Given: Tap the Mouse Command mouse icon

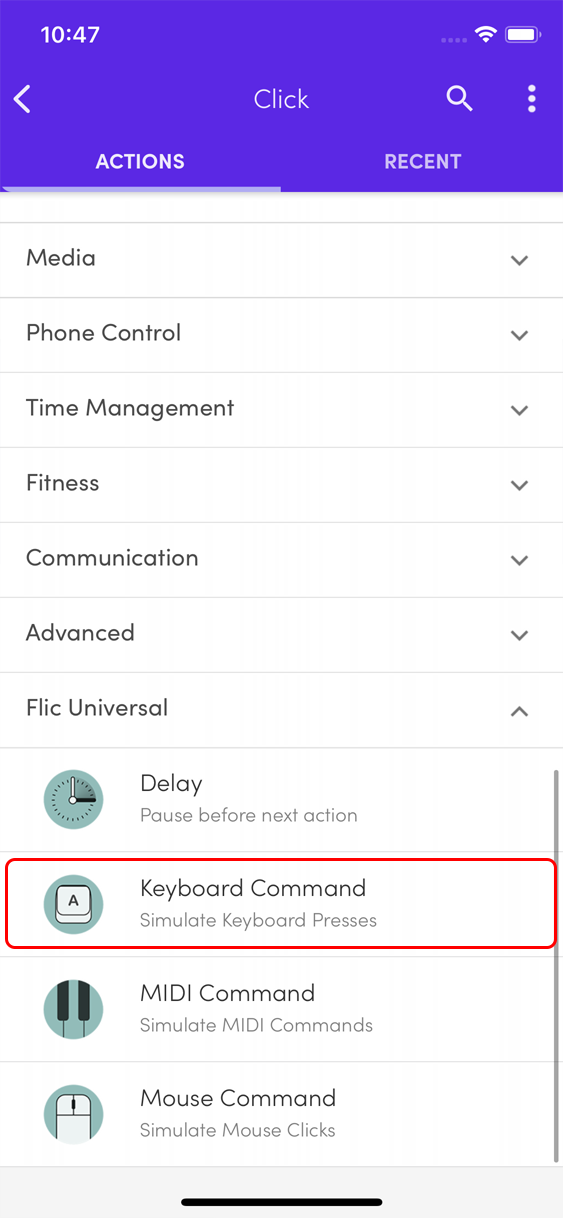Looking at the screenshot, I should pos(73,1114).
